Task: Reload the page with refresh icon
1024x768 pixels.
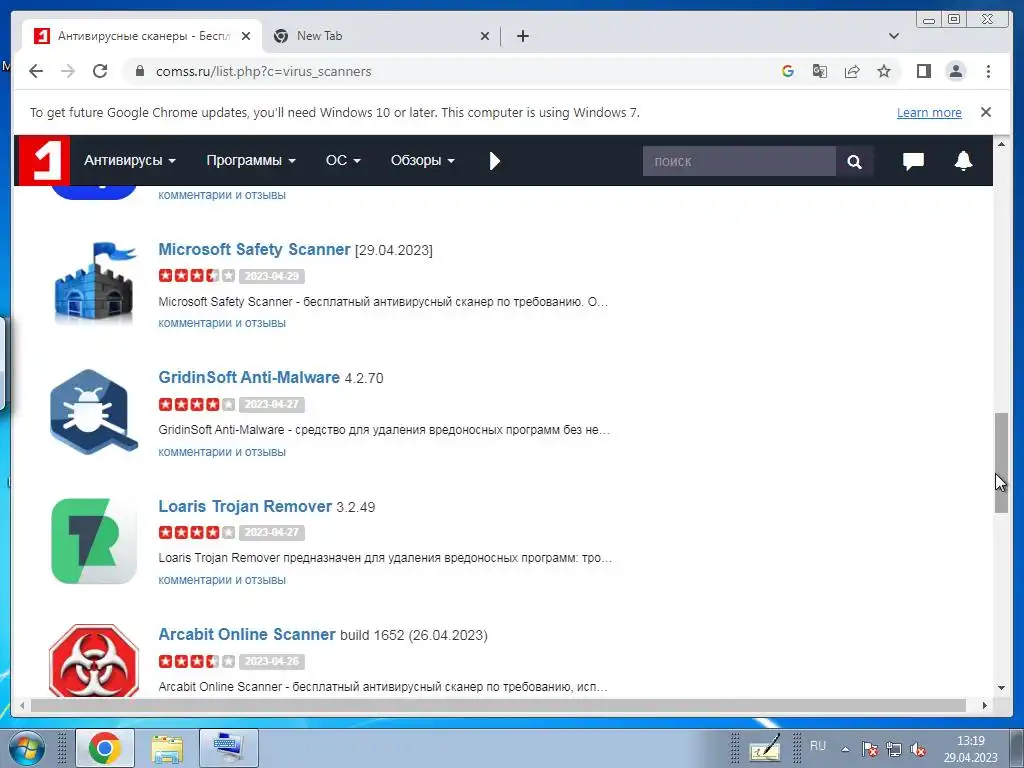Action: pyautogui.click(x=100, y=71)
